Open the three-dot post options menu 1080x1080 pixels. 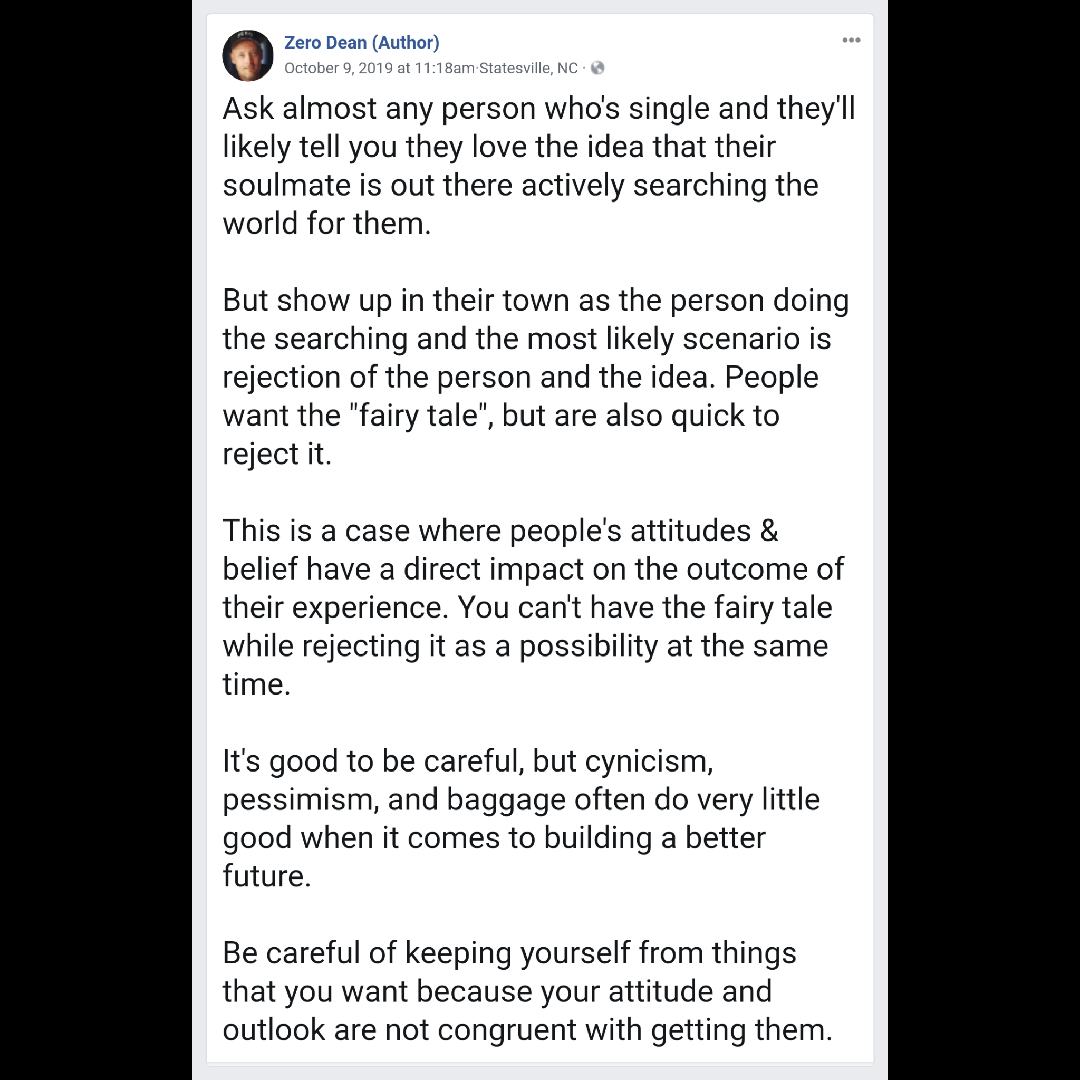point(851,40)
